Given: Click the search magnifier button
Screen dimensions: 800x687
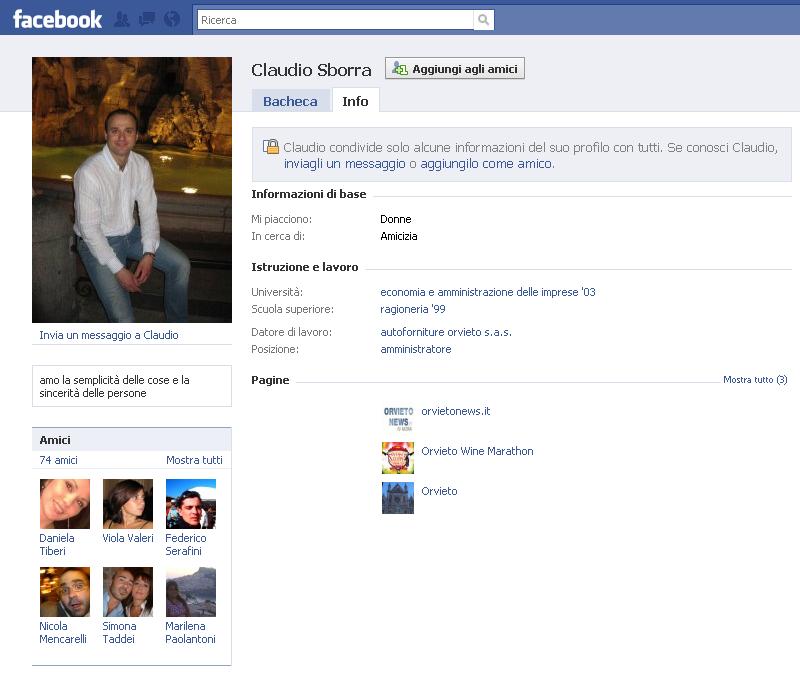Looking at the screenshot, I should click(x=483, y=20).
